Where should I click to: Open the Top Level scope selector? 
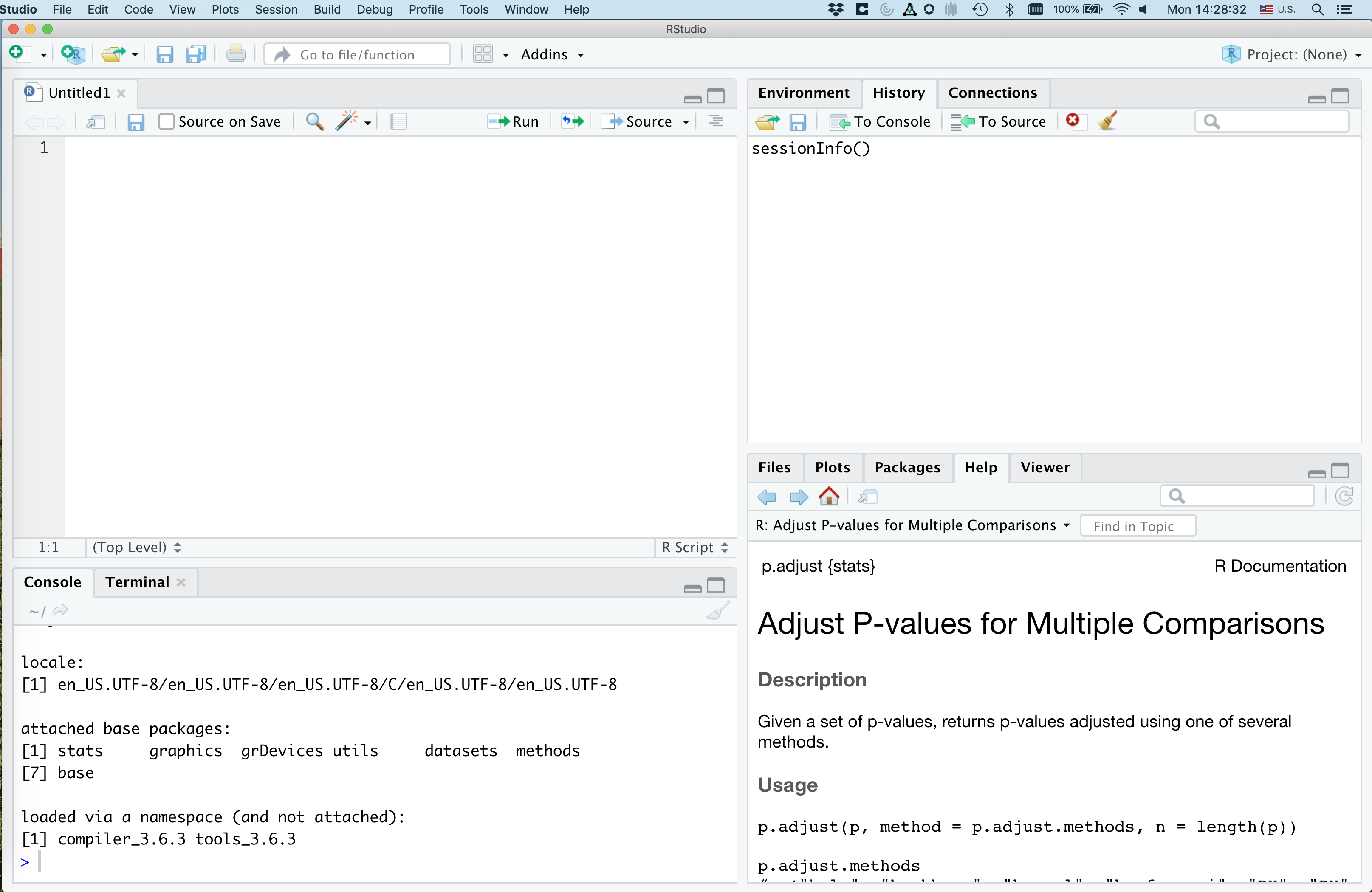pyautogui.click(x=137, y=547)
